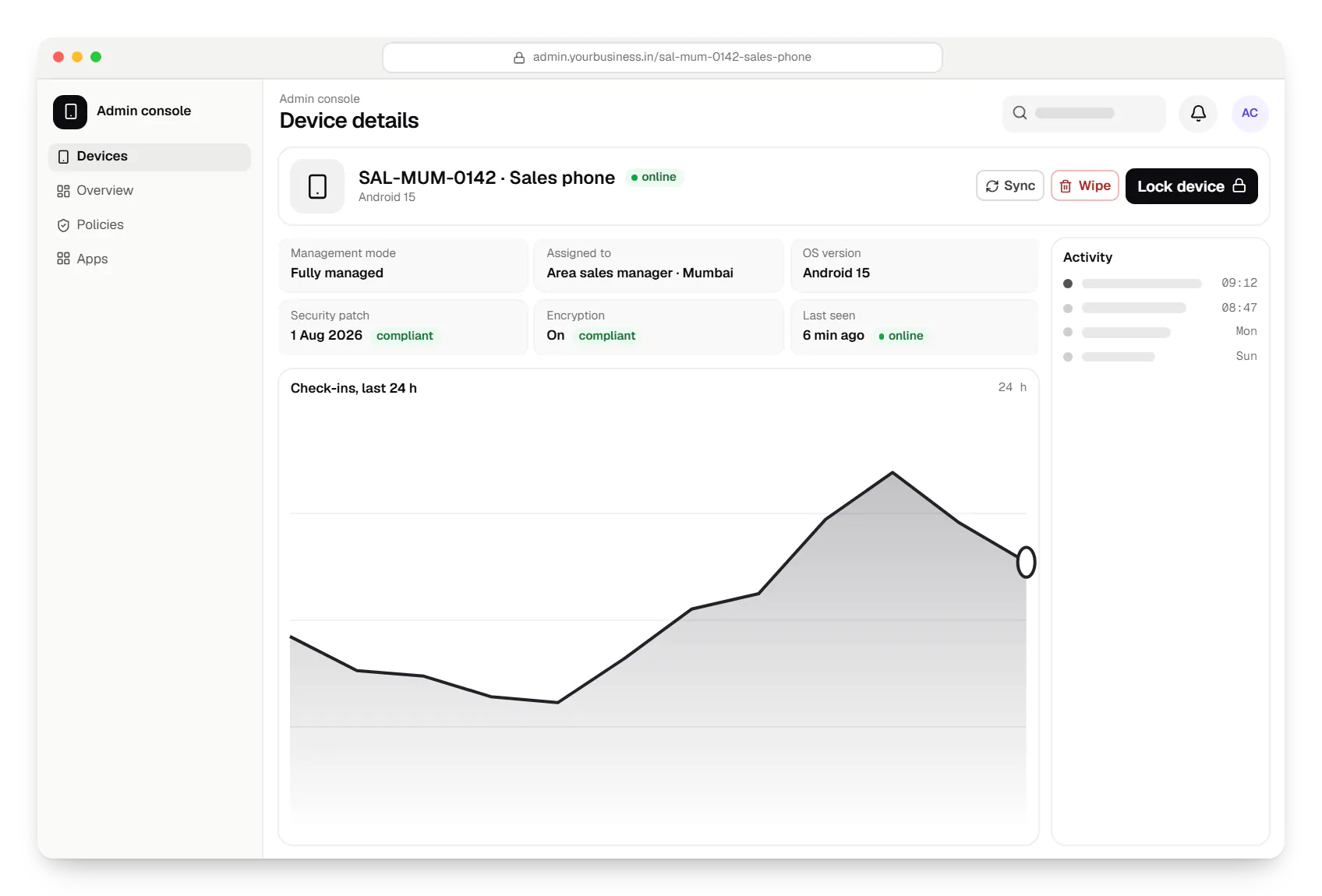Image resolution: width=1322 pixels, height=896 pixels.
Task: Click the Admin console breadcrumb text
Action: pos(320,99)
